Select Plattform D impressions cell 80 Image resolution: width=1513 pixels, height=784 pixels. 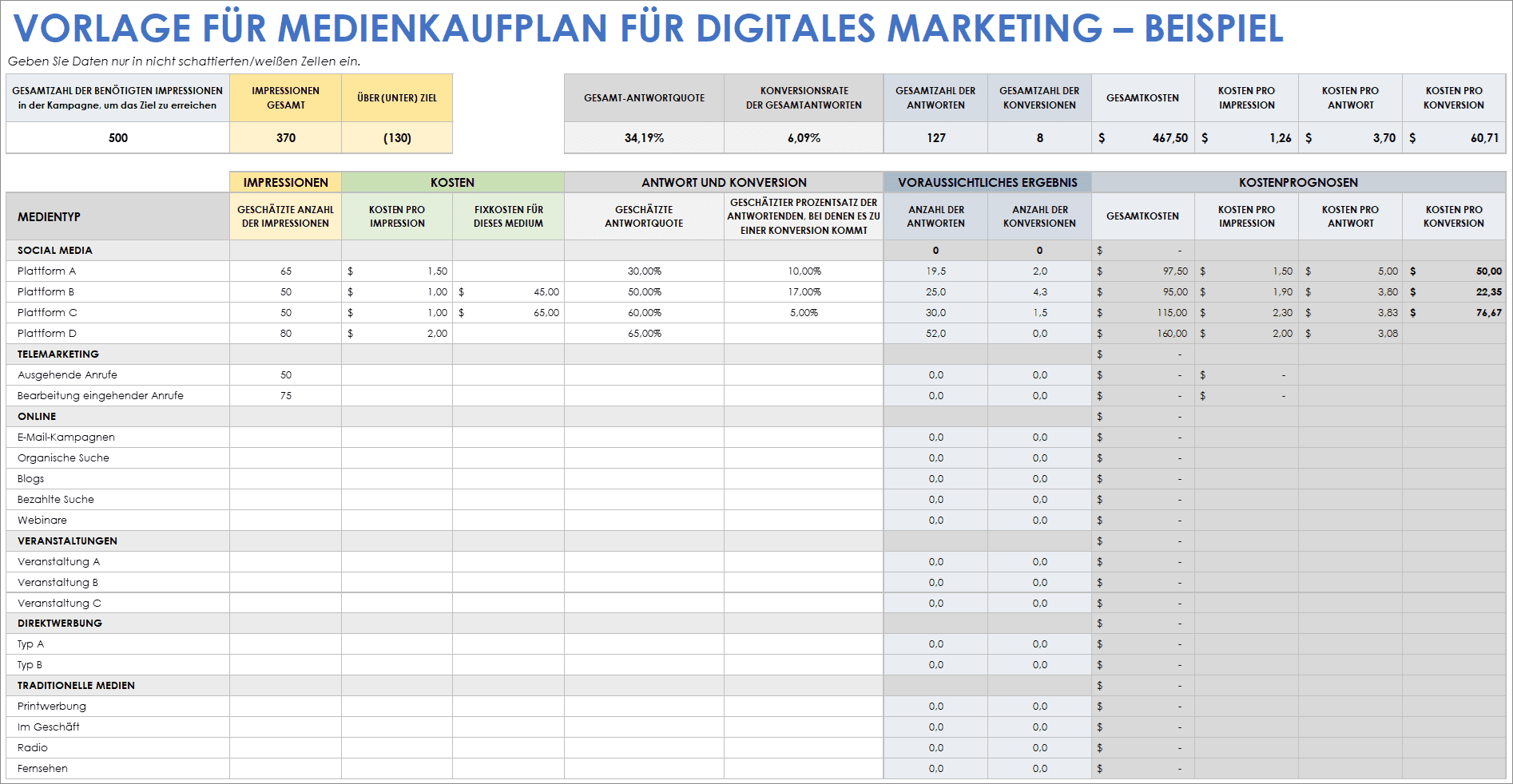pos(285,333)
